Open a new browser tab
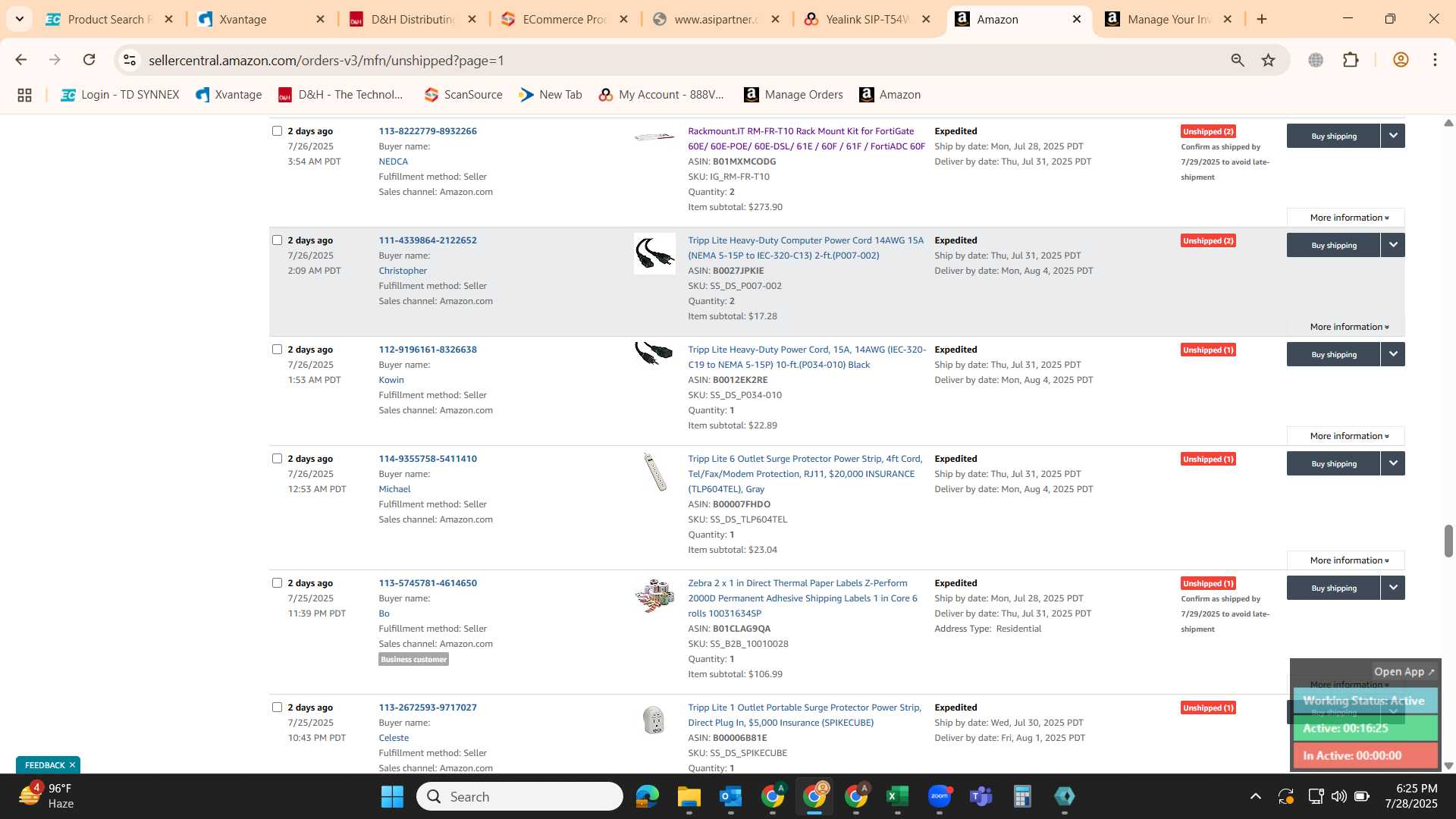 click(x=1262, y=19)
